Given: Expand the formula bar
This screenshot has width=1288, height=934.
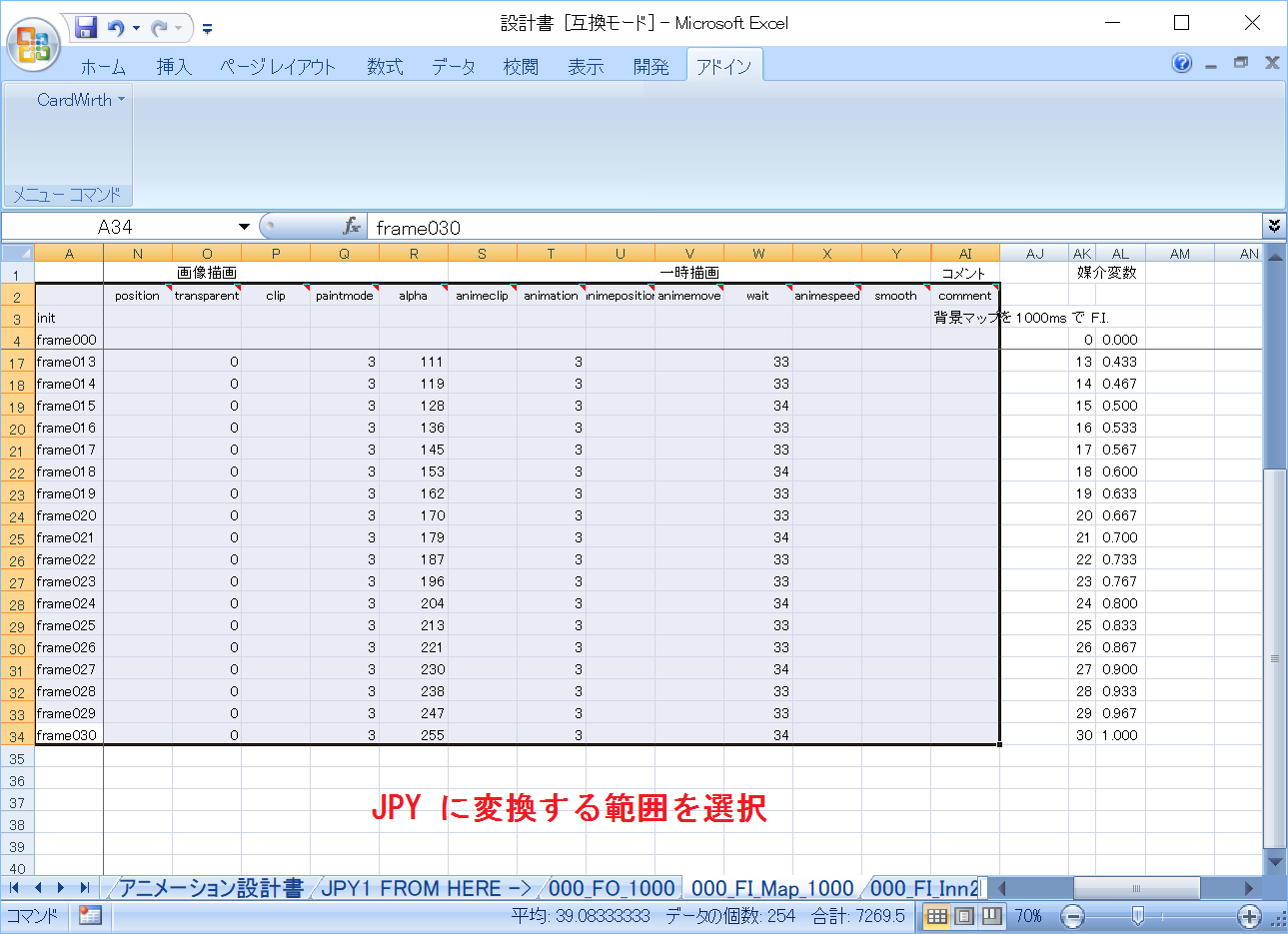Looking at the screenshot, I should tap(1274, 226).
